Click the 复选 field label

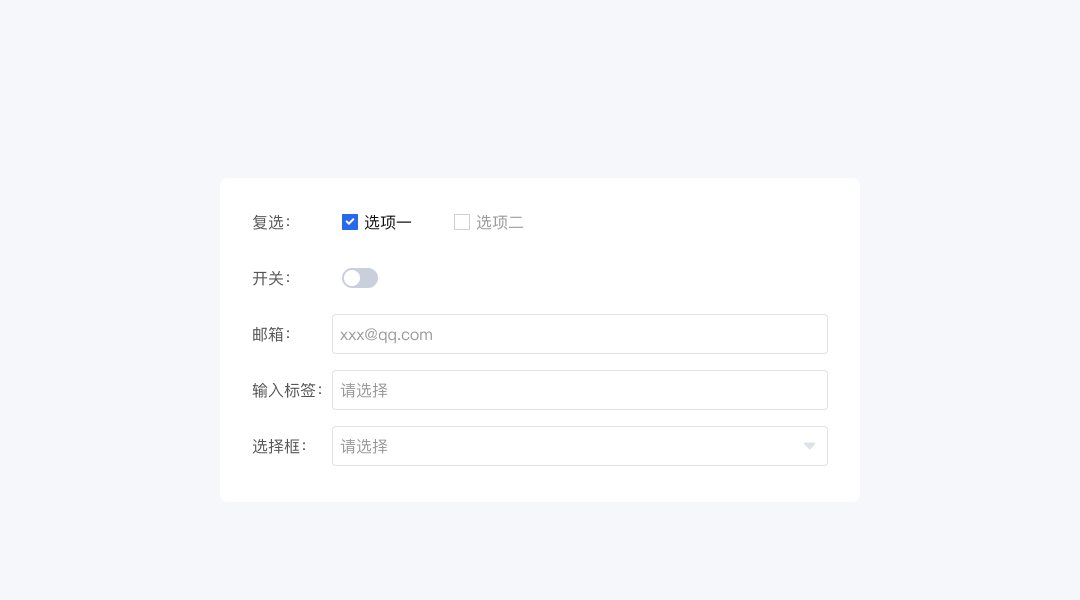pos(270,222)
